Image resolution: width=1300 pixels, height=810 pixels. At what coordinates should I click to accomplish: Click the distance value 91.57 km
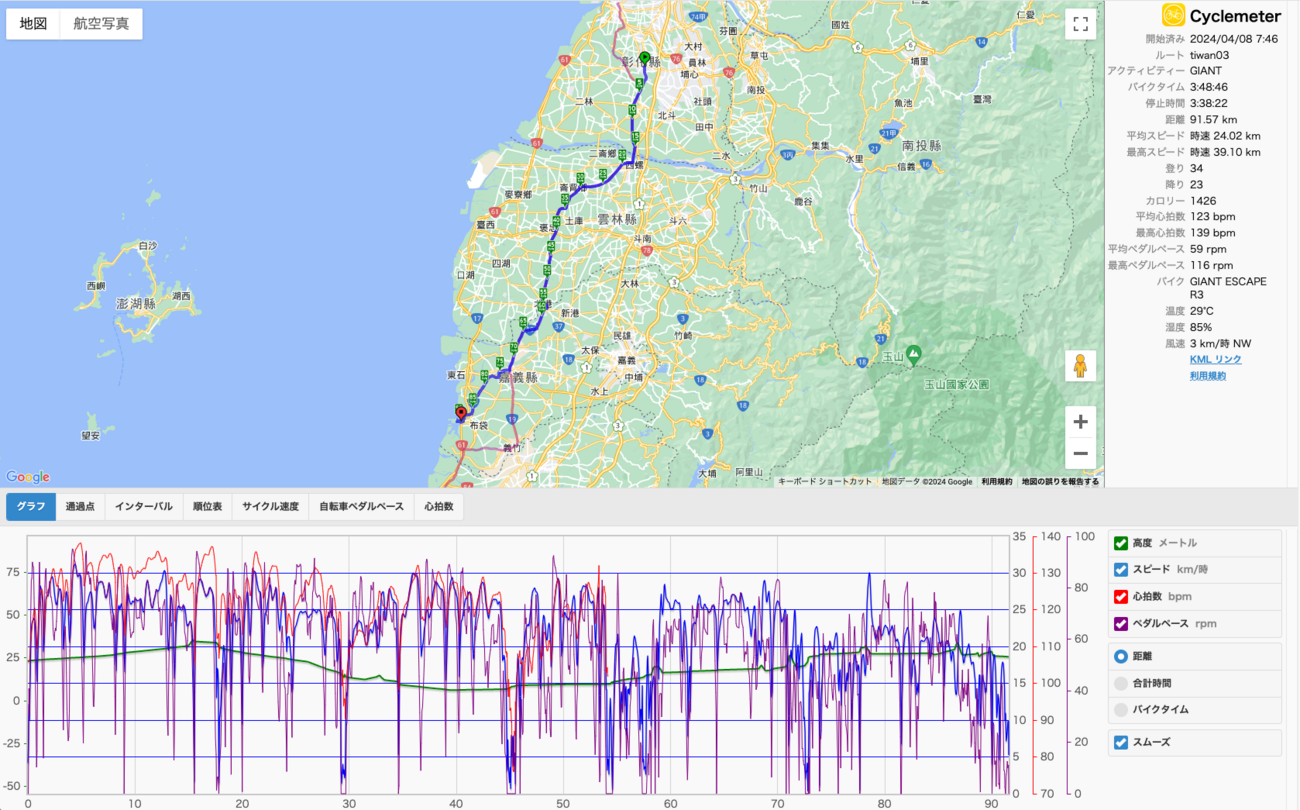(x=1213, y=120)
